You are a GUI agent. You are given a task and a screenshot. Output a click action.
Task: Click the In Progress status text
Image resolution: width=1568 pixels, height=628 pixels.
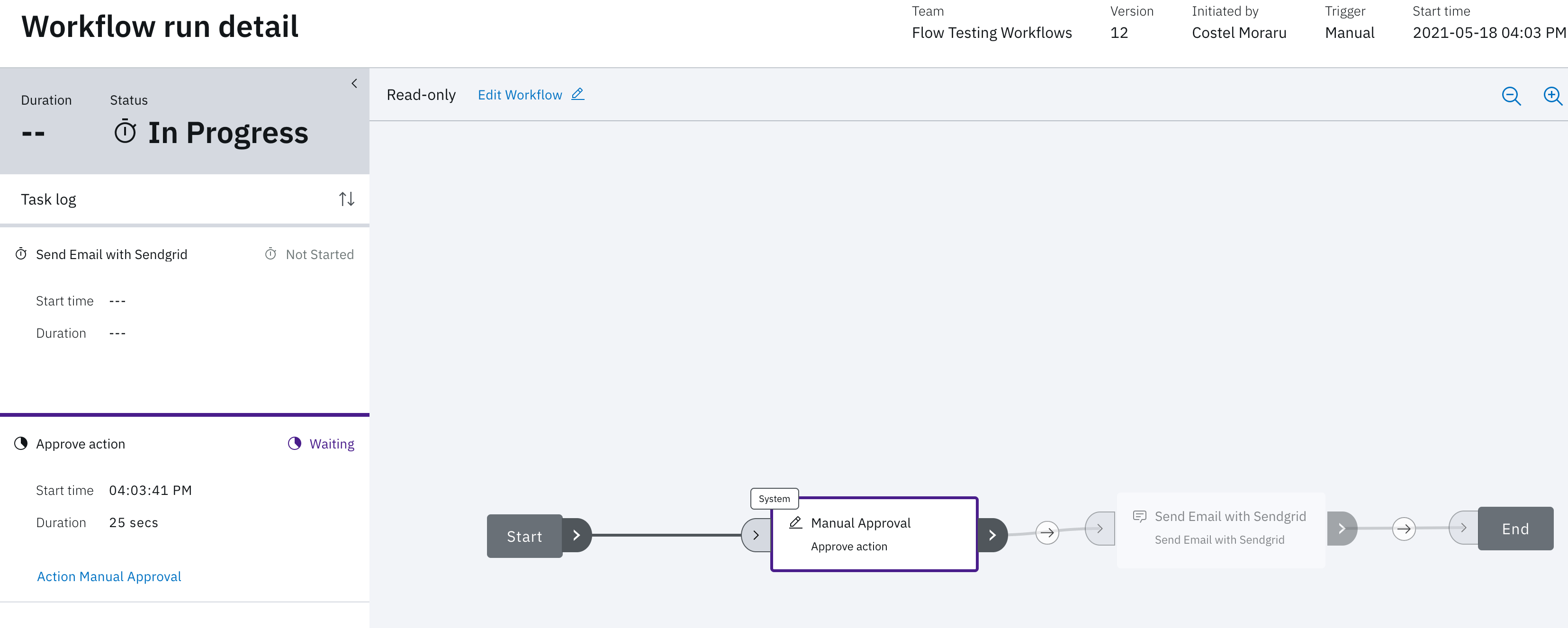228,133
